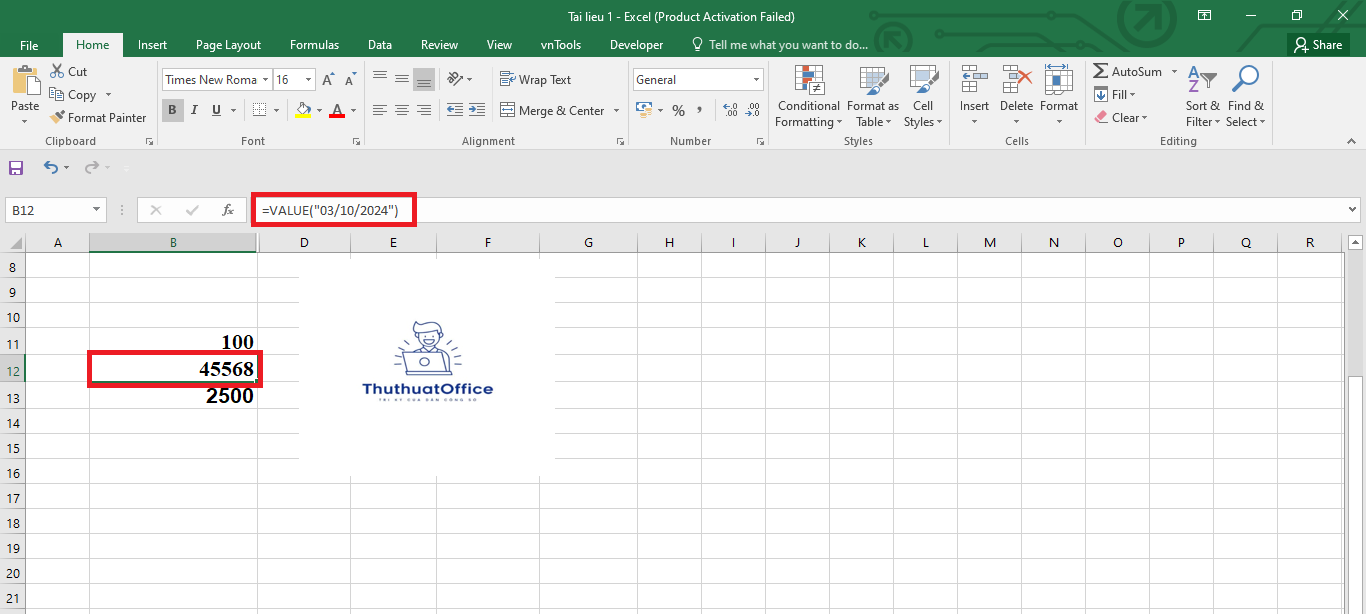This screenshot has width=1366, height=614.
Task: Open the Page Layout tab
Action: [228, 45]
